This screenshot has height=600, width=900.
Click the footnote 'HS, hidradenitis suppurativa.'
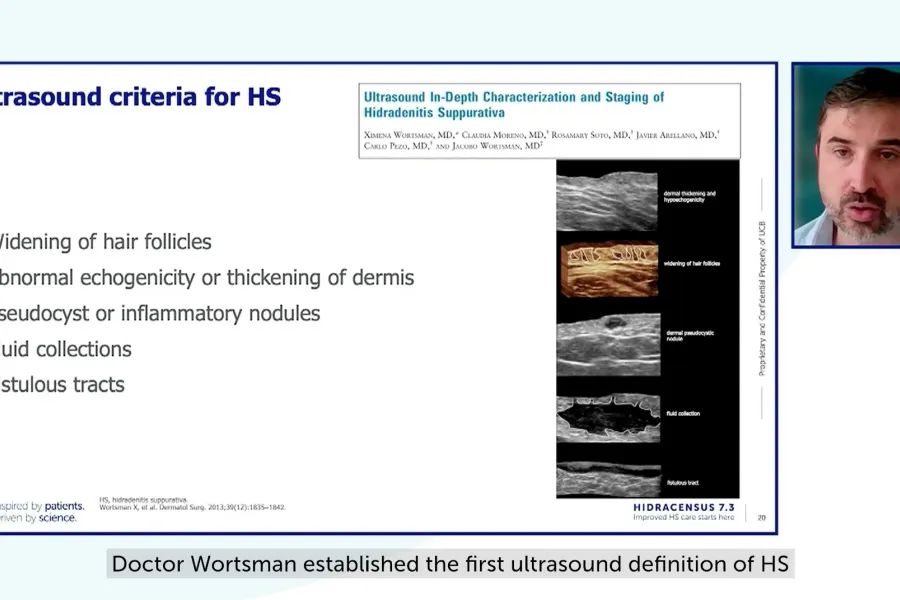[143, 500]
